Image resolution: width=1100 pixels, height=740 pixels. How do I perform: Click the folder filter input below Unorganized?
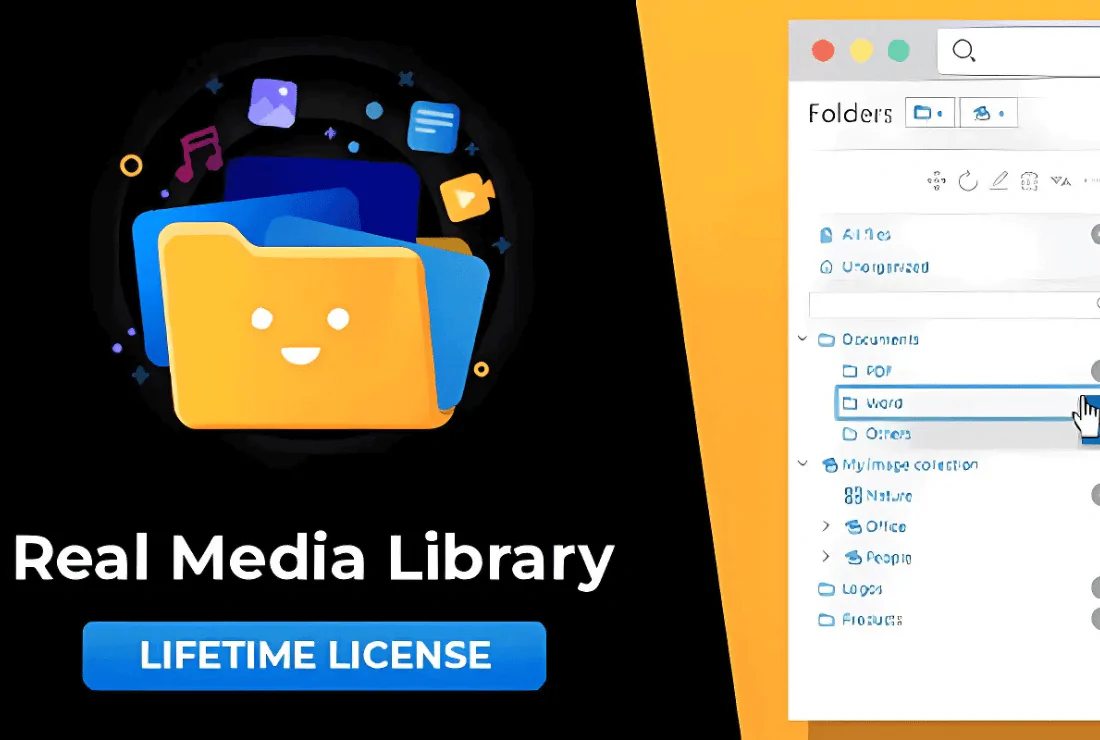[x=954, y=304]
